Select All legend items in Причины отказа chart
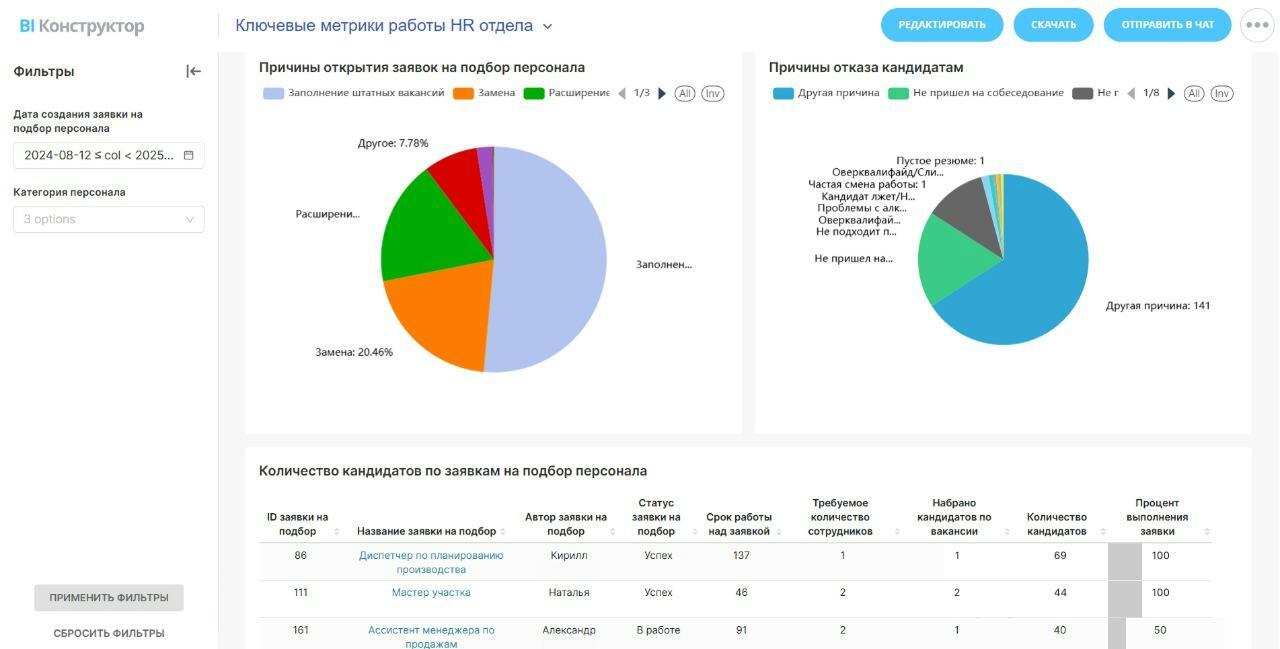This screenshot has height=649, width=1280. [1193, 93]
